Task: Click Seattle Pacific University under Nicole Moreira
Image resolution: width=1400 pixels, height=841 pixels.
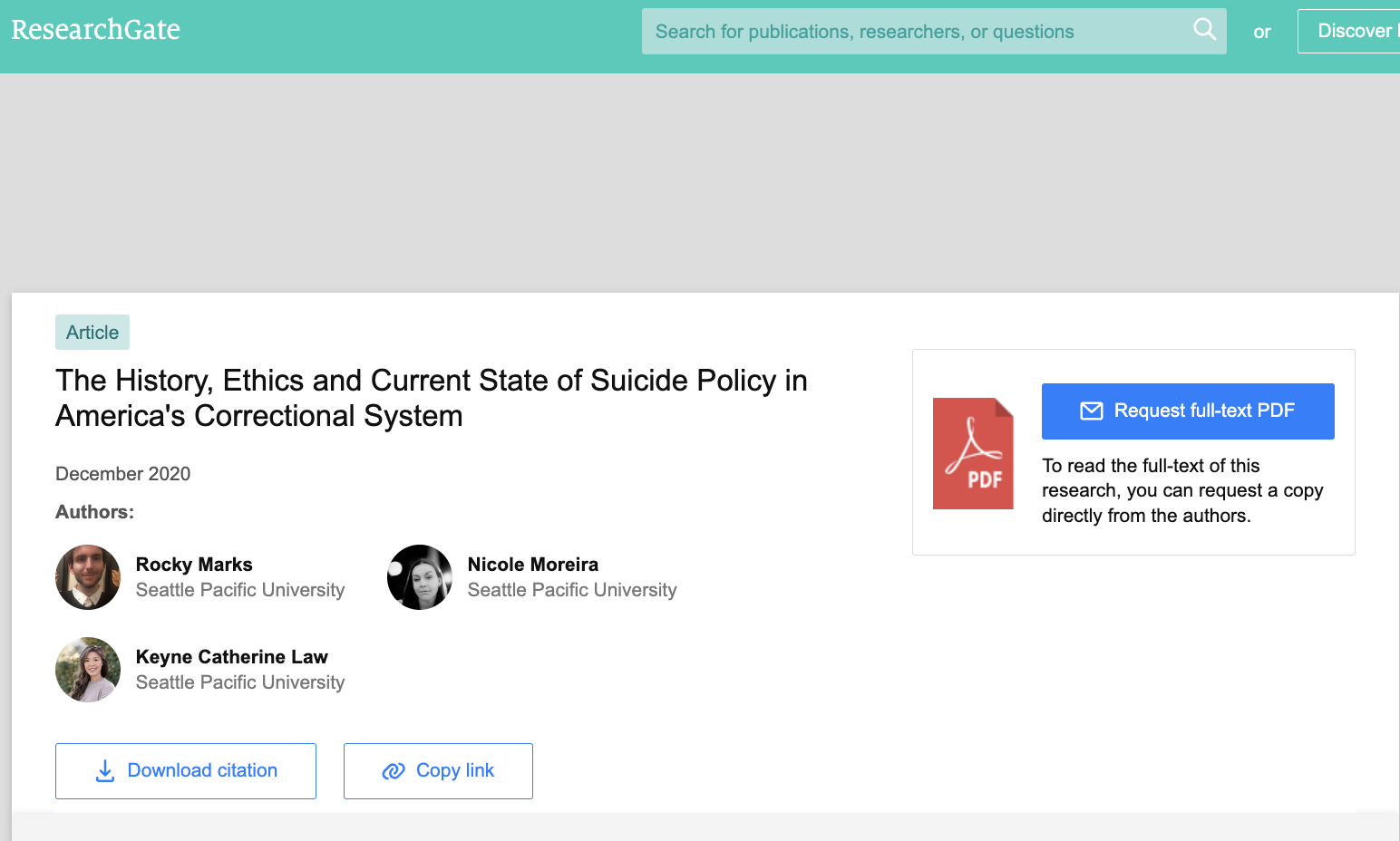Action: 572,590
